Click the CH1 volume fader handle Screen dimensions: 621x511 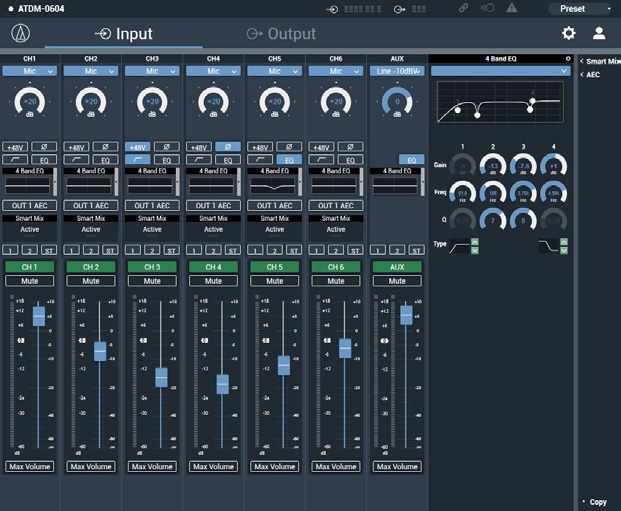[x=38, y=316]
